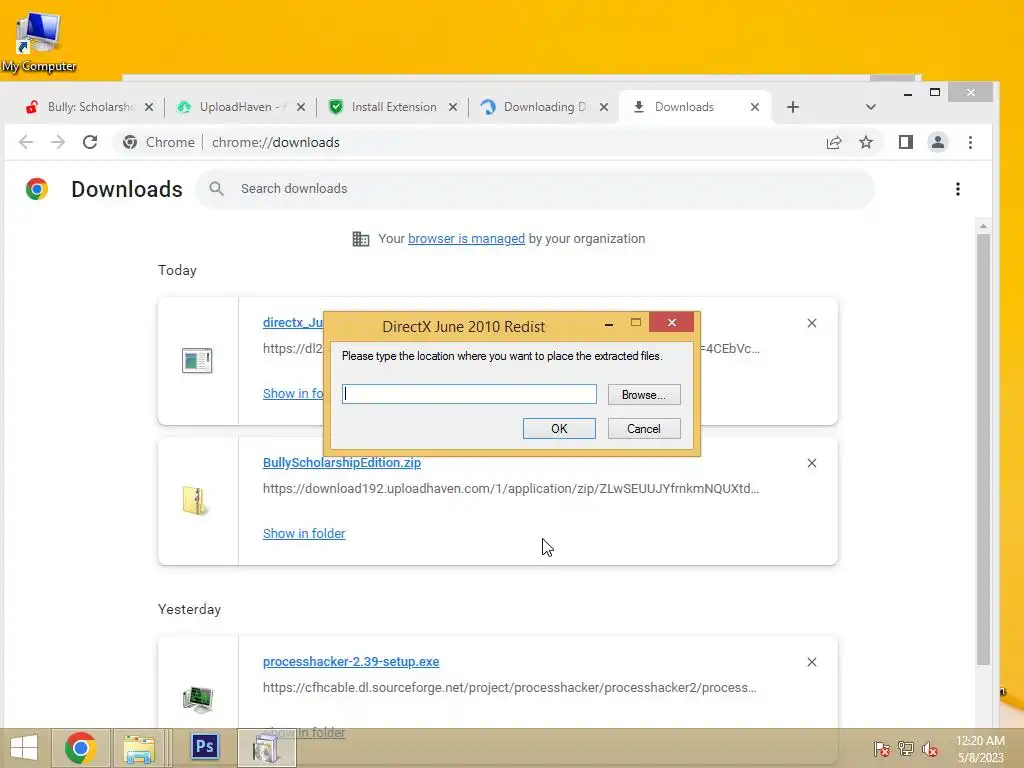Click the Chrome forward arrow
1024x768 pixels.
(58, 142)
